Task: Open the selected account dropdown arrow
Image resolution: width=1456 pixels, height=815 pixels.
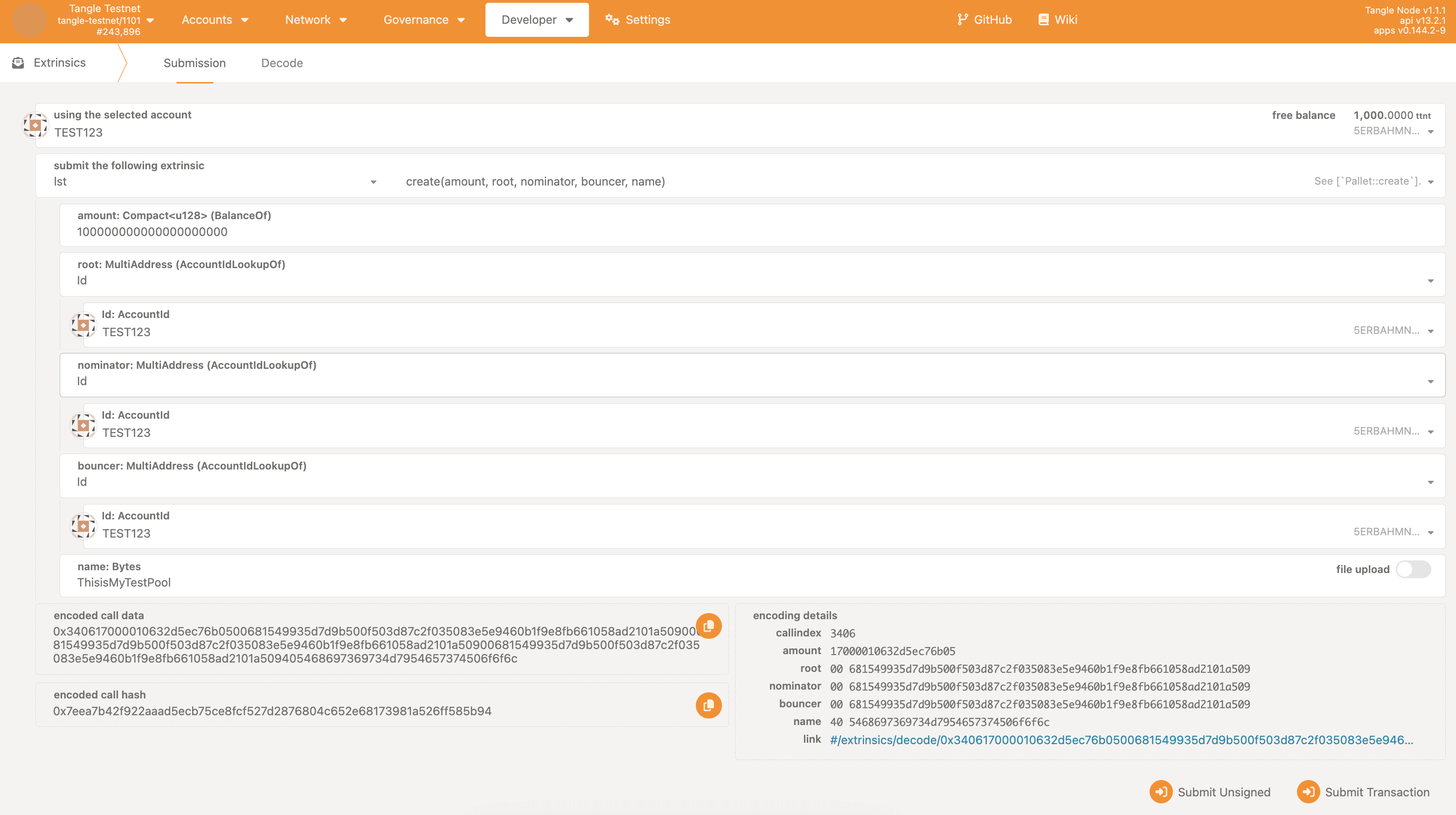Action: coord(1430,131)
